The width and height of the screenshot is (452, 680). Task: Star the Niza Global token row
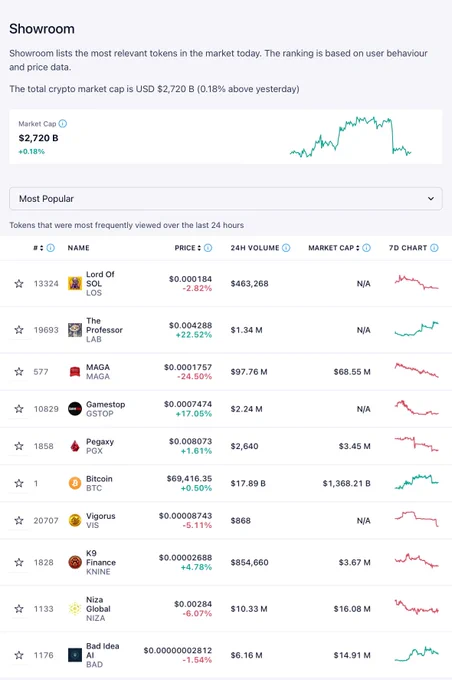click(x=19, y=609)
